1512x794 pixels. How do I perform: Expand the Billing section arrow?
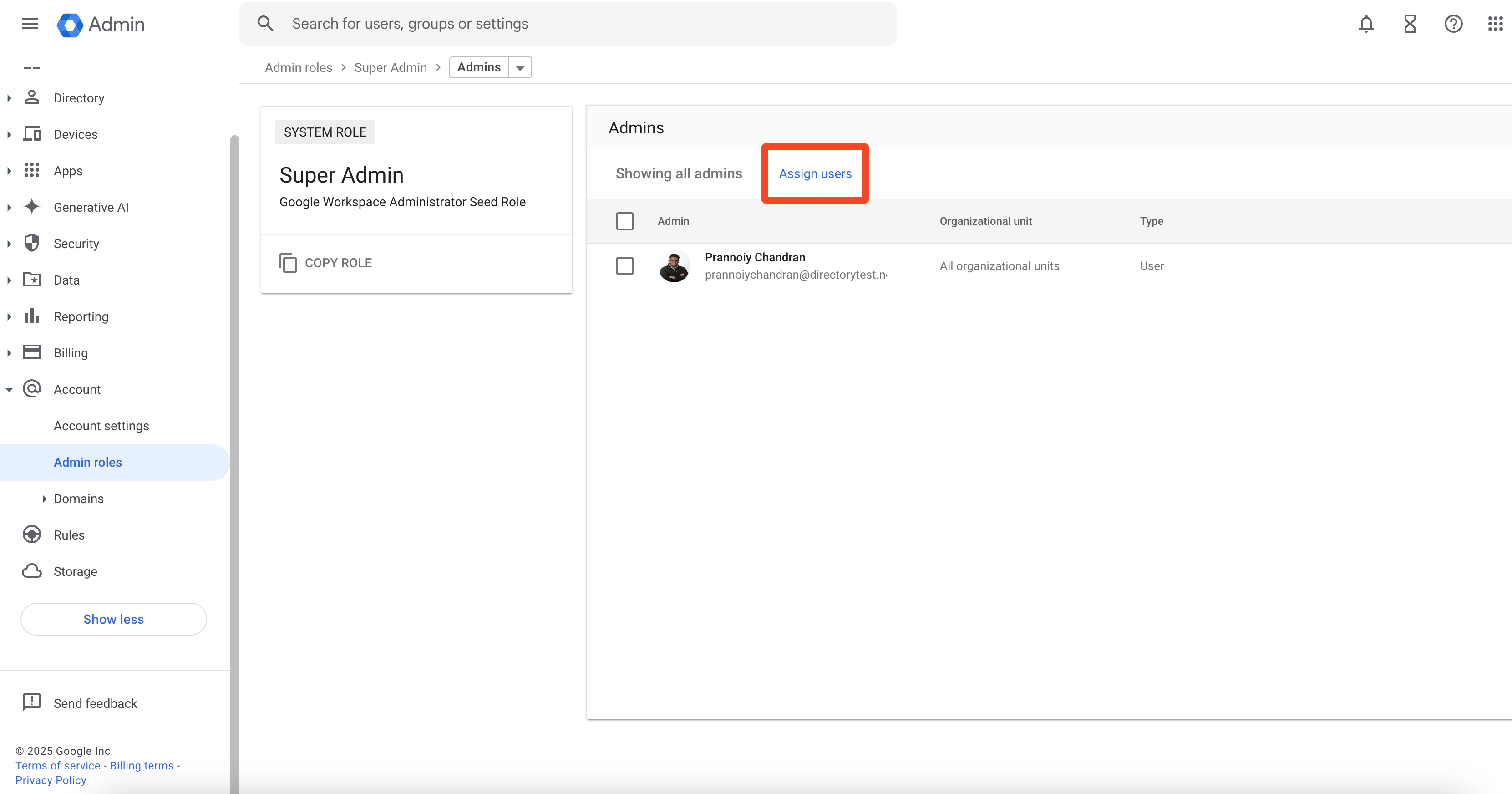(x=9, y=353)
